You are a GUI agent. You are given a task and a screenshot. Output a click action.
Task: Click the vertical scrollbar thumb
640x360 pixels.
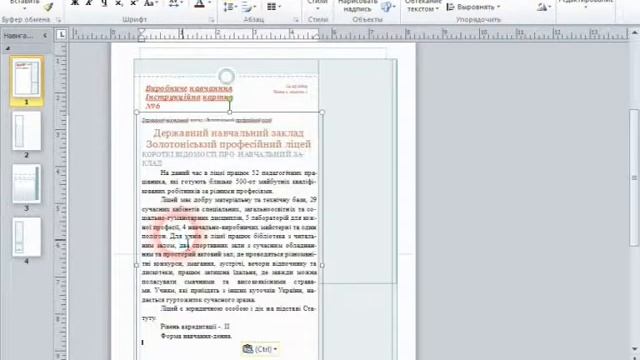(634, 178)
